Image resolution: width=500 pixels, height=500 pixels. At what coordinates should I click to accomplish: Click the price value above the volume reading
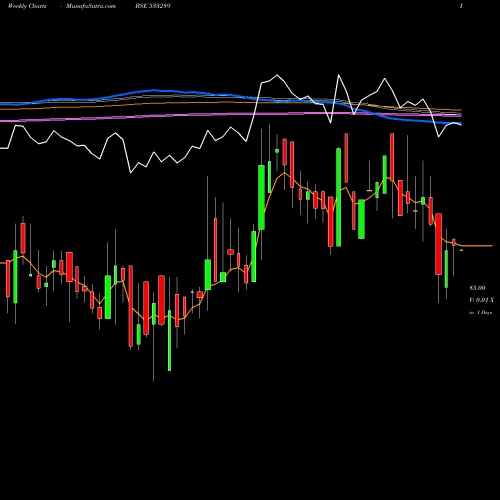[477, 288]
